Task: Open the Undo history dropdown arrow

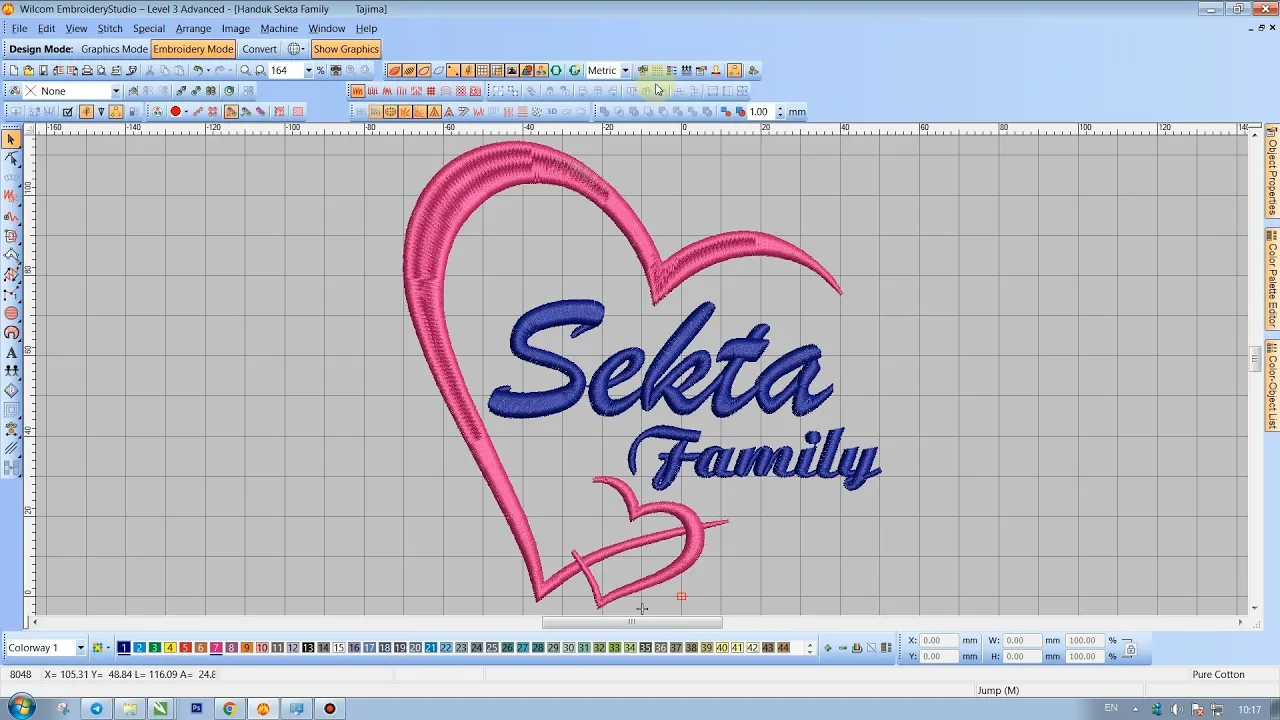Action: tap(208, 70)
